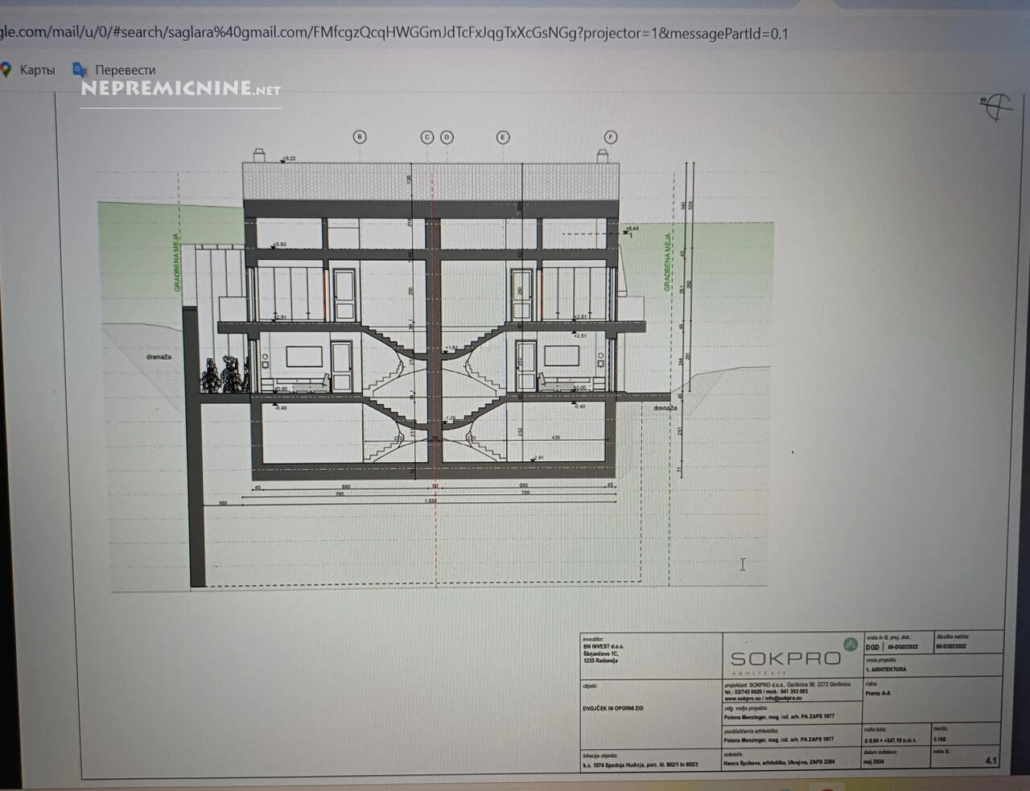Viewport: 1030px width, 791px height.
Task: Click the DVOJČEK IN OPORNI ZID text
Action: pyautogui.click(x=612, y=707)
